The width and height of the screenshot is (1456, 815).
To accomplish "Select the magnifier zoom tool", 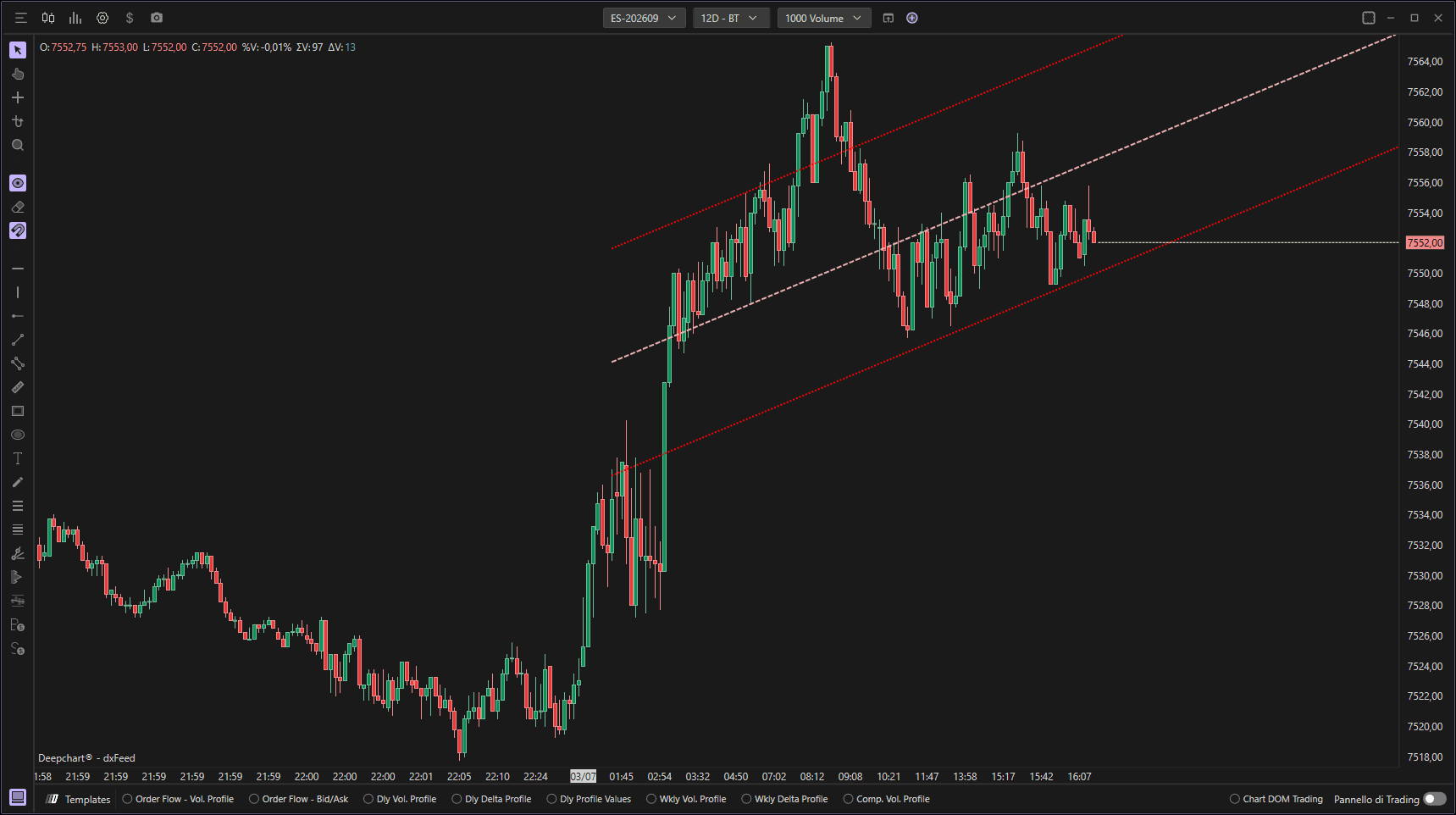I will click(18, 145).
